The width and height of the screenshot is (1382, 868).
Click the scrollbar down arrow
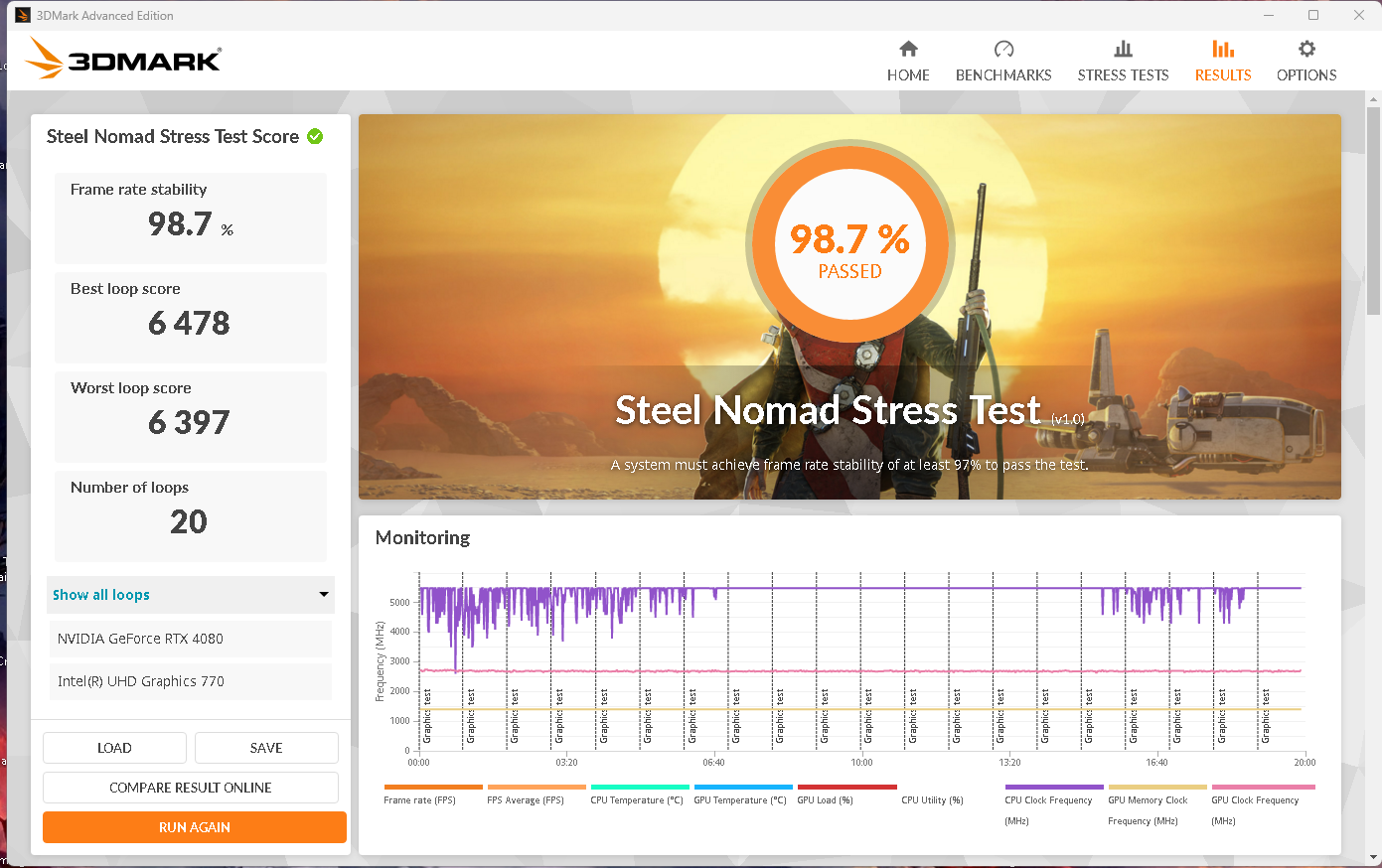coord(1374,857)
